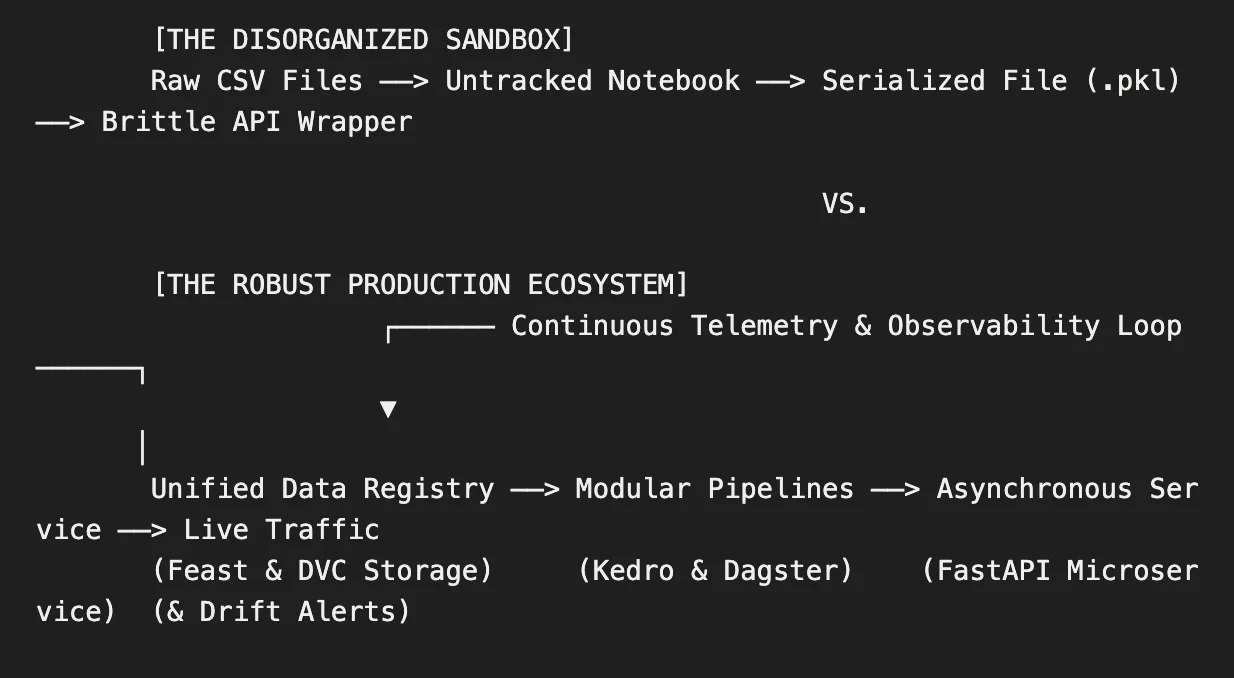The image size is (1234, 678).
Task: Select the THE ROBUST PRODUCTION ECOSYSTEM heading
Action: pyautogui.click(x=421, y=285)
